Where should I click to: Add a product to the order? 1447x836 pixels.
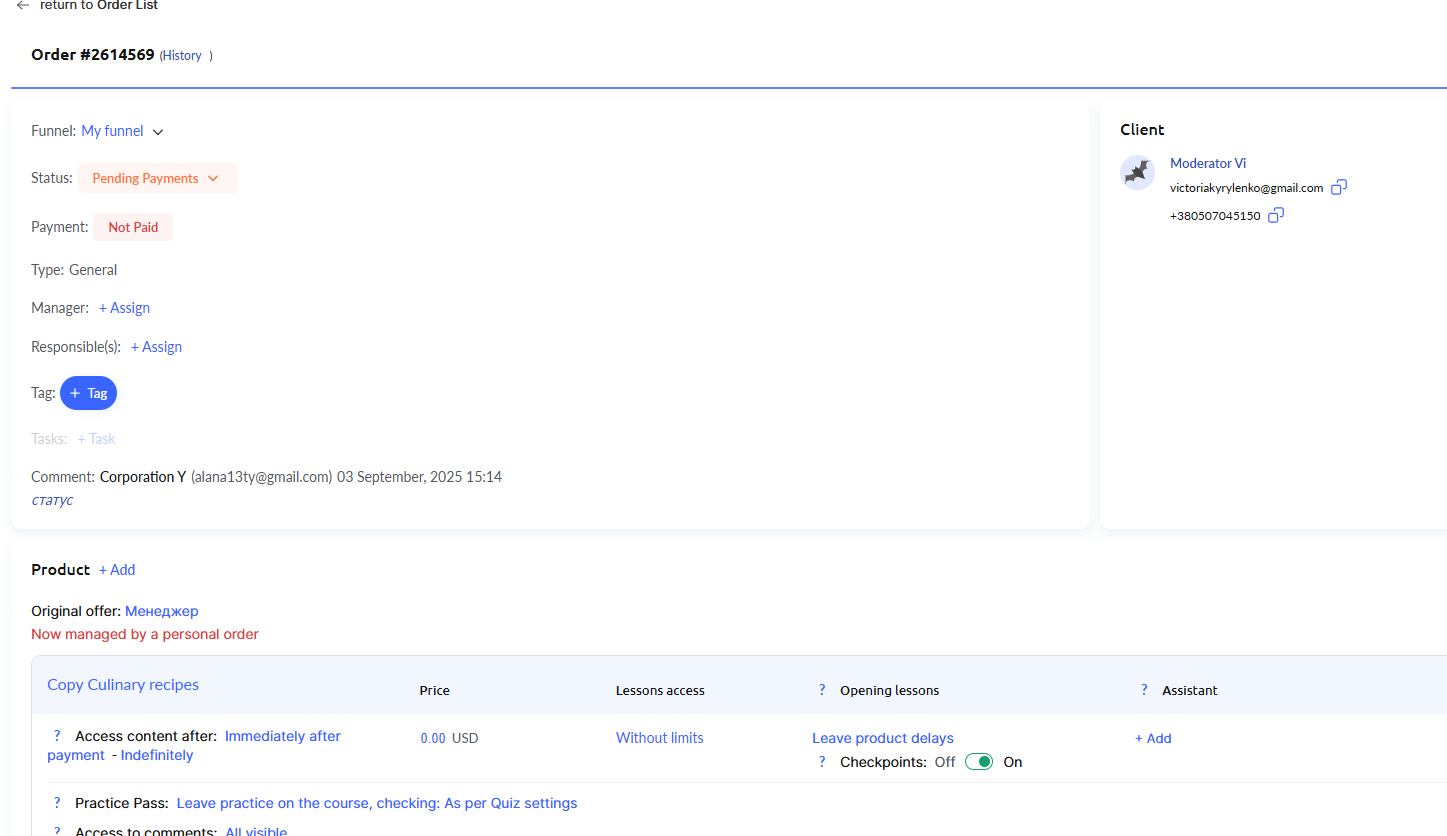[x=117, y=570]
